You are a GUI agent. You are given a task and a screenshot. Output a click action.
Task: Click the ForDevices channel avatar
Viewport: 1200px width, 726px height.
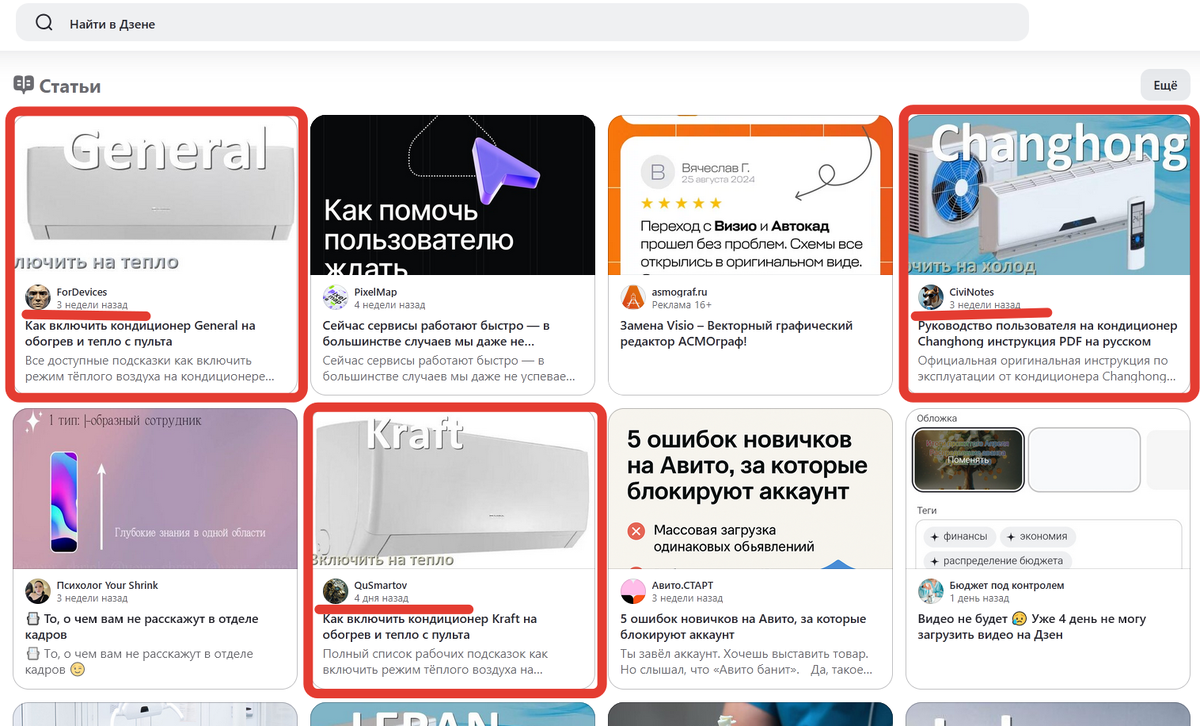(x=37, y=297)
